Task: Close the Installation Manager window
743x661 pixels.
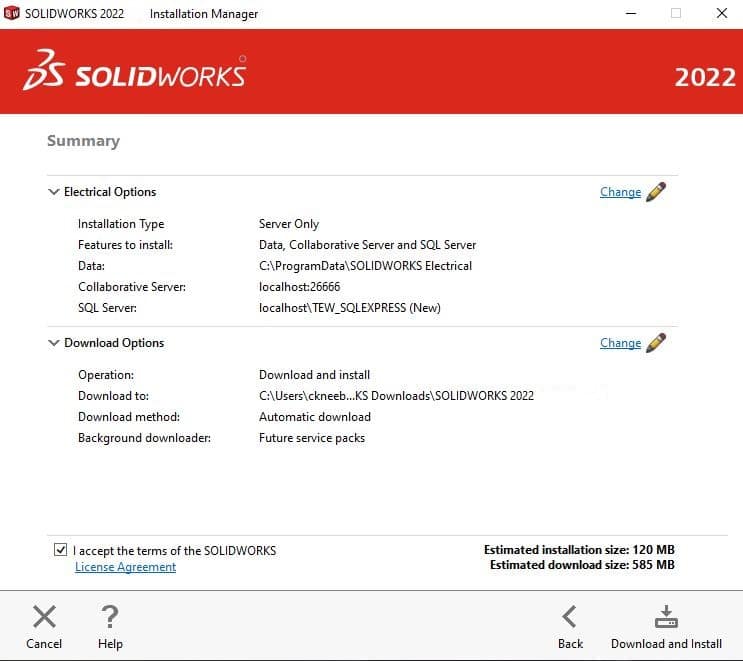Action: [722, 13]
